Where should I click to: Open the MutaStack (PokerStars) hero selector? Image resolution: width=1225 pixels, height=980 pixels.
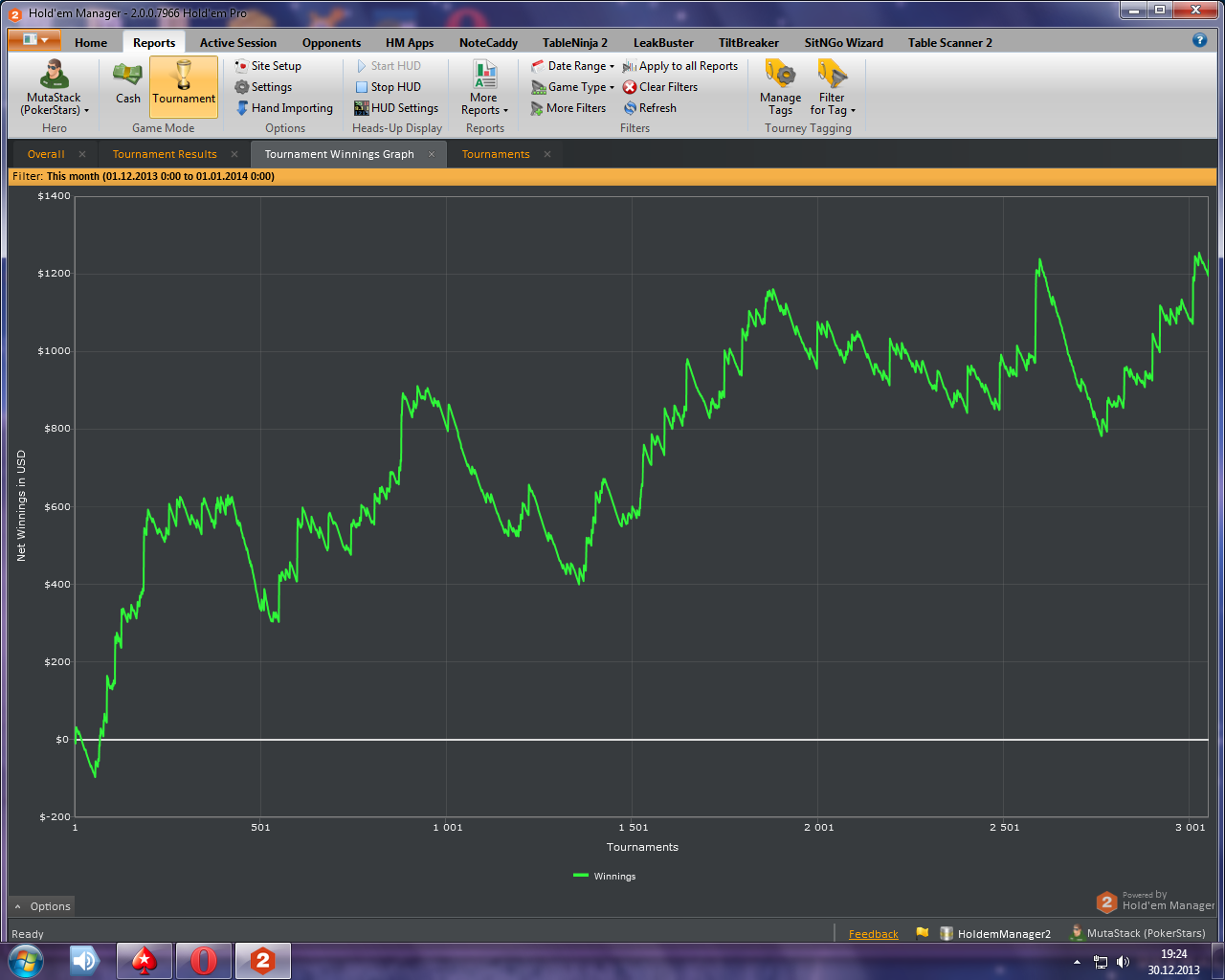pos(55,88)
